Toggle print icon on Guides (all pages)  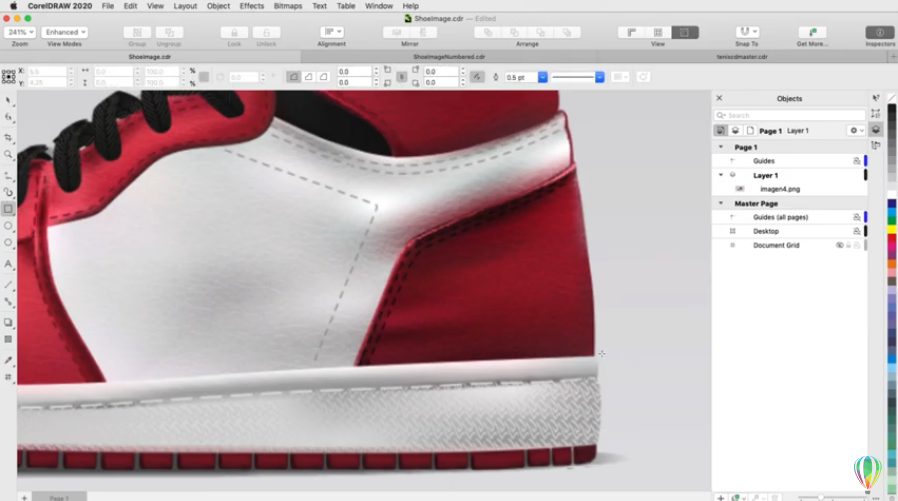(857, 217)
